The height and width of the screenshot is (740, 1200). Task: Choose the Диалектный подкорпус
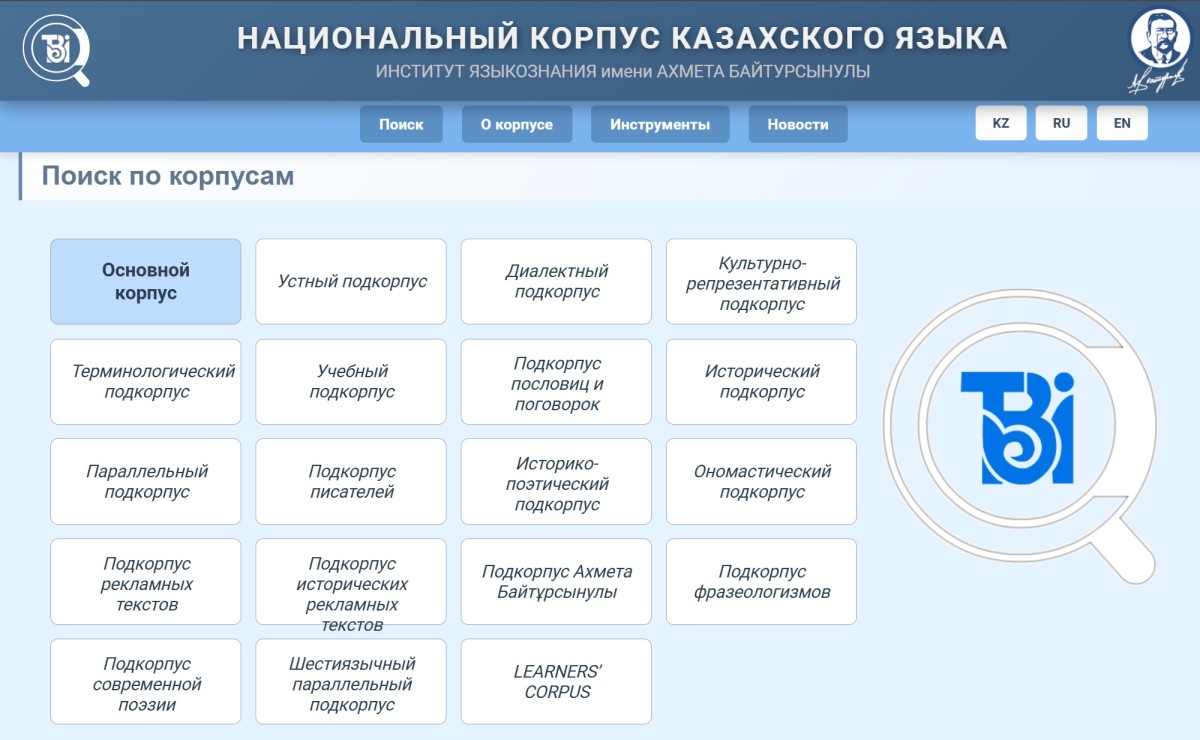[556, 281]
